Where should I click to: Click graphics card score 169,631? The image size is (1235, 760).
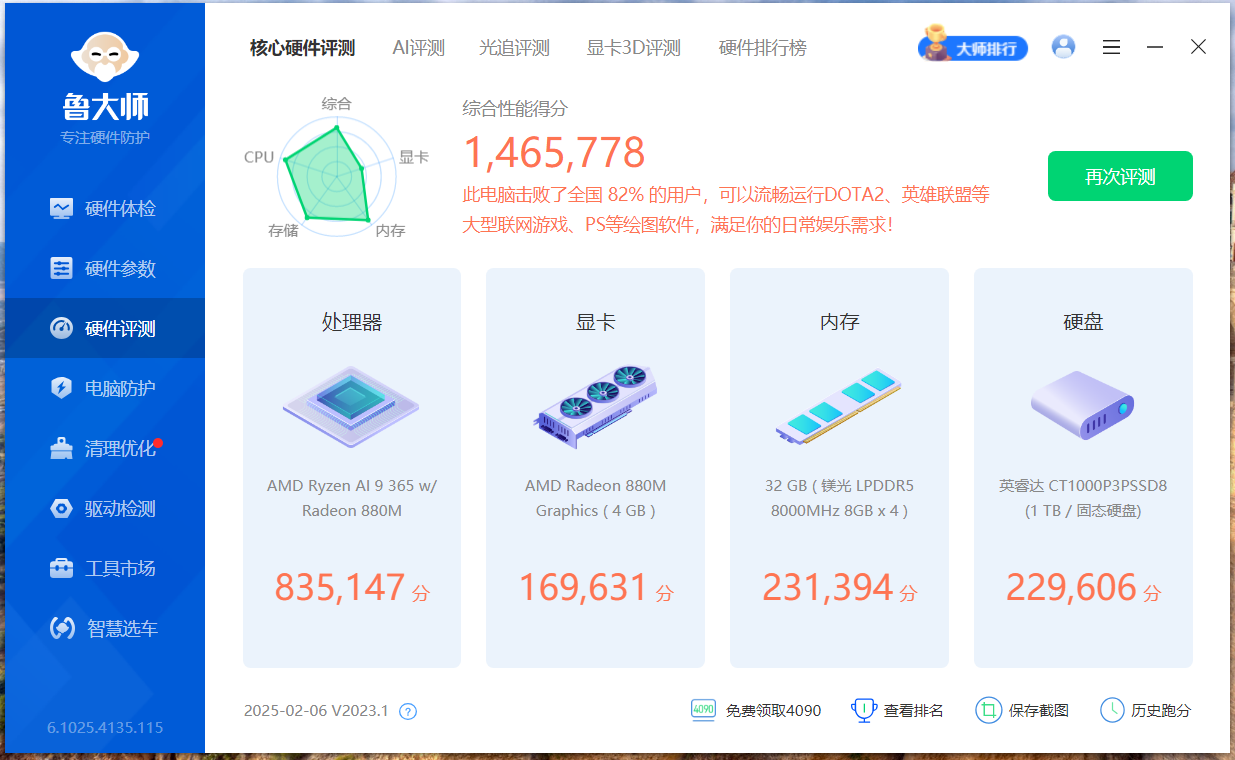[x=584, y=587]
